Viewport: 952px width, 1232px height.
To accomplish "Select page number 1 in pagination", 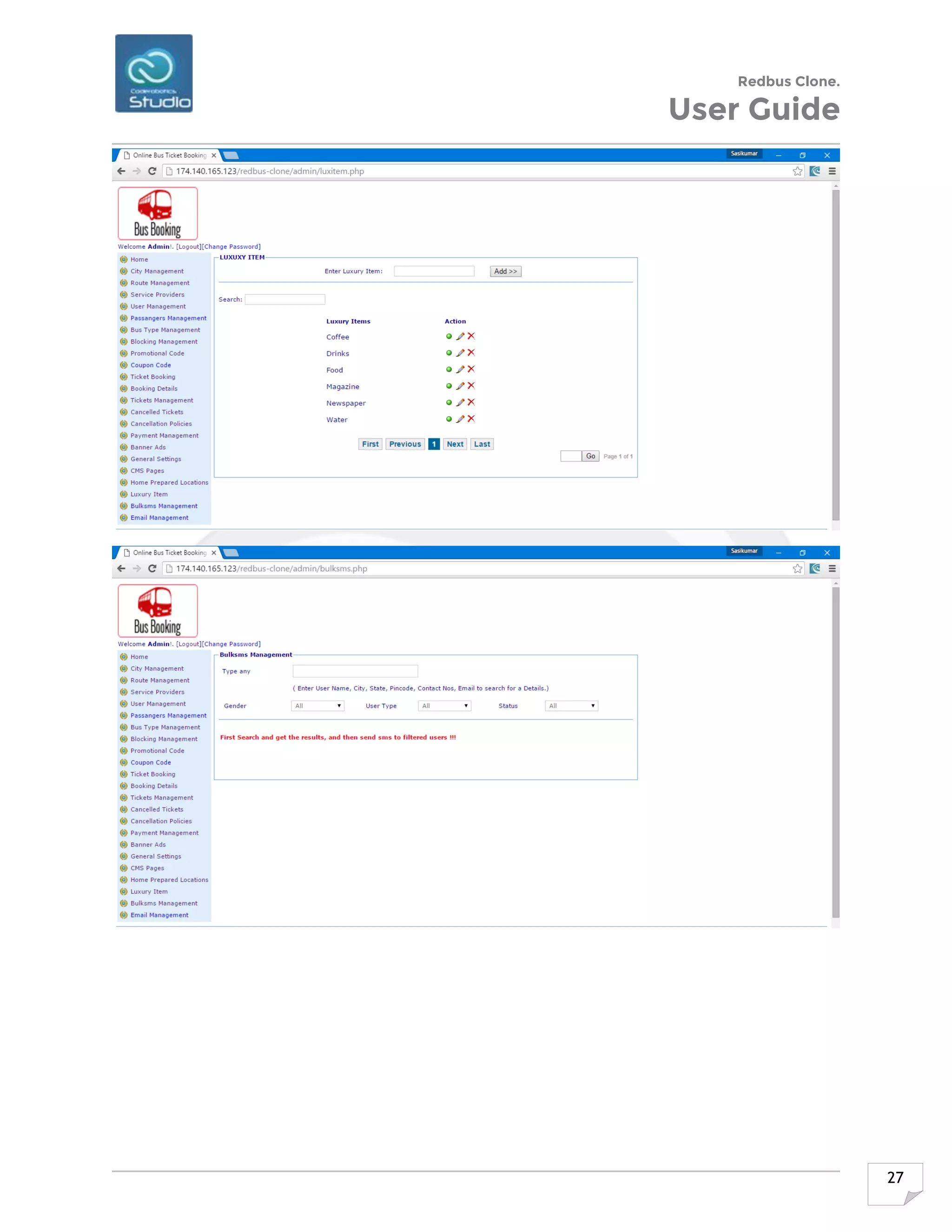I will click(x=434, y=444).
